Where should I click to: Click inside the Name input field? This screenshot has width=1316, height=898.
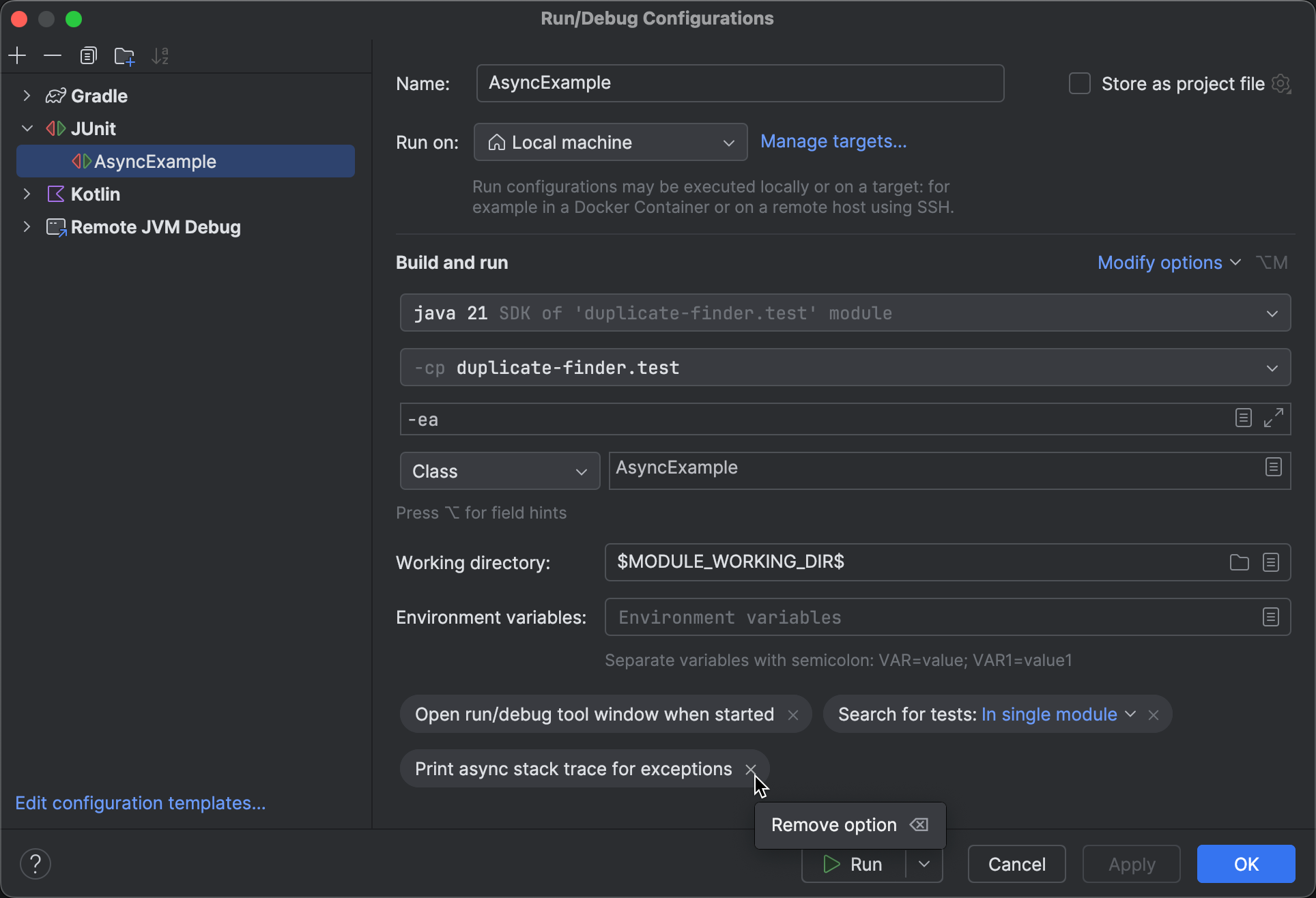[x=740, y=83]
